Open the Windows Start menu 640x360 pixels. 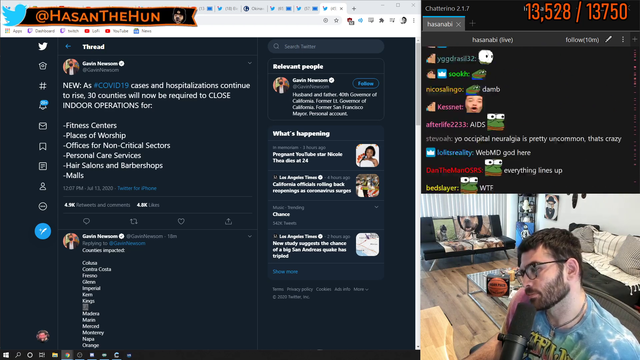click(6, 355)
